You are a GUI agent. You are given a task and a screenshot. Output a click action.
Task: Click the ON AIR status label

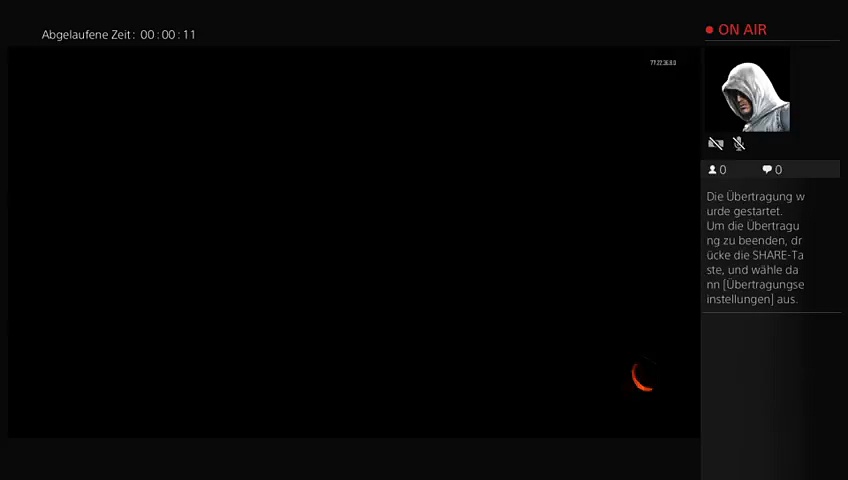(x=742, y=30)
